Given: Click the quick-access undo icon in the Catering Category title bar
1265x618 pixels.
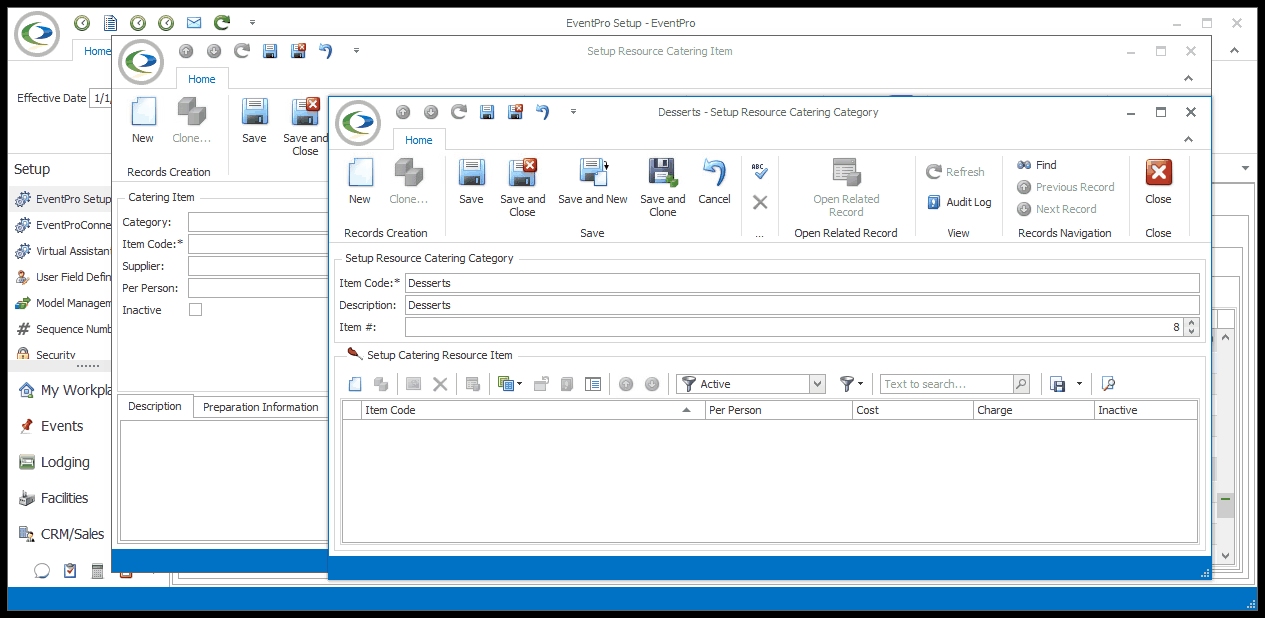Looking at the screenshot, I should pyautogui.click(x=543, y=112).
